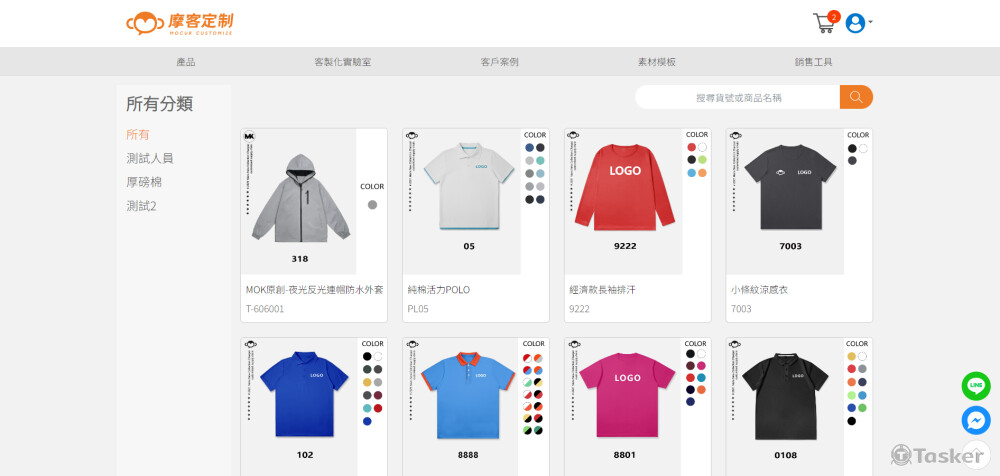Image resolution: width=1000 pixels, height=476 pixels.
Task: Focus the product search input field
Action: tap(738, 97)
